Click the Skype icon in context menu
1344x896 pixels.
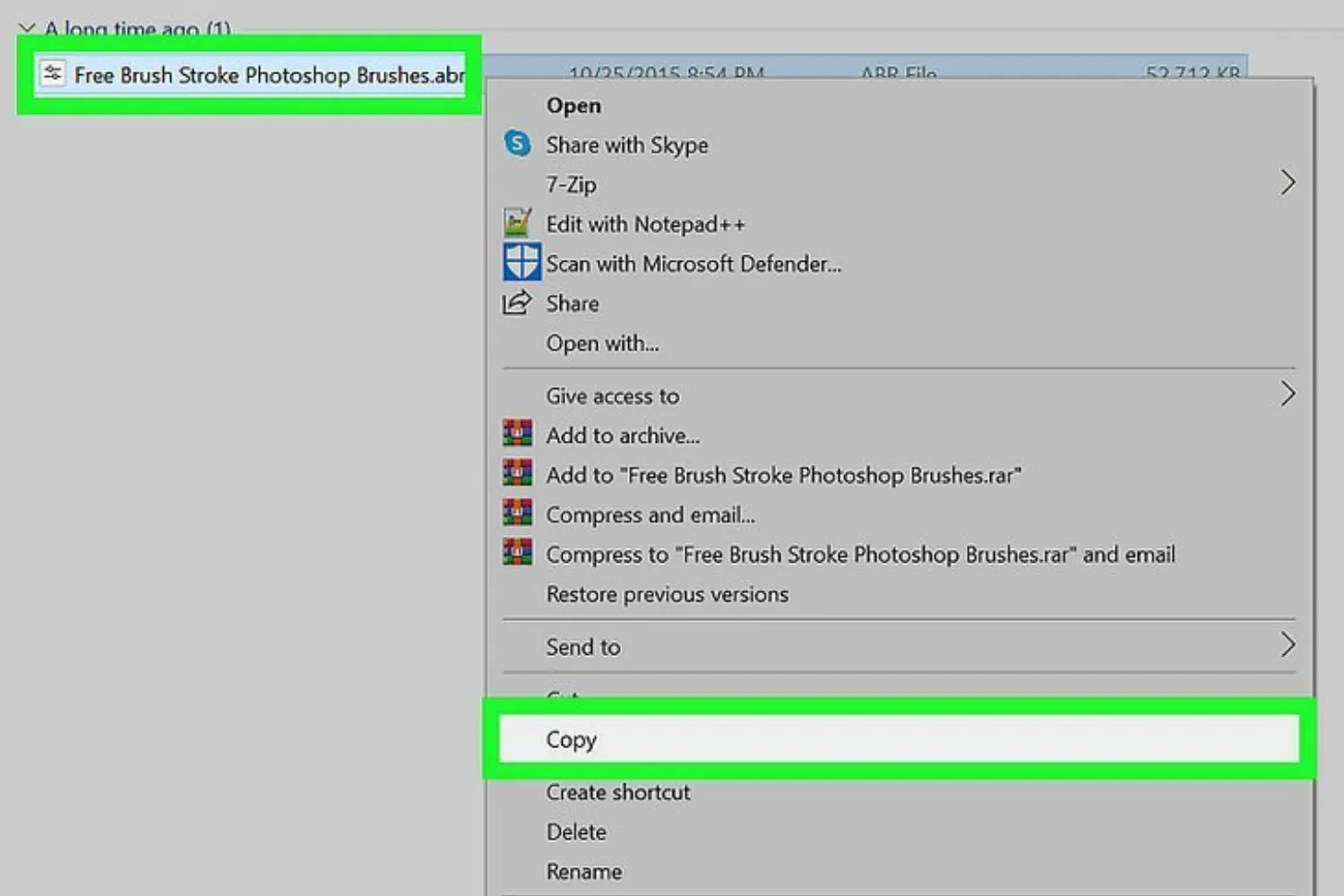tap(517, 143)
